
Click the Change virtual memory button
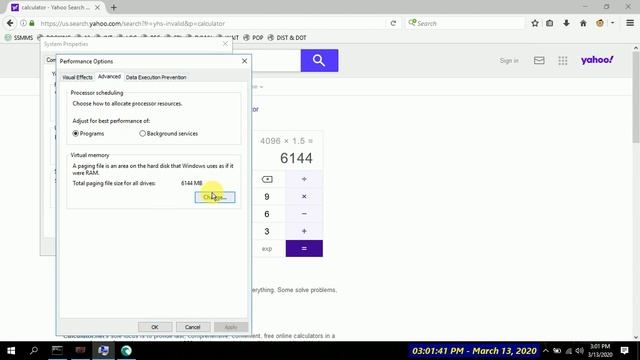(215, 197)
